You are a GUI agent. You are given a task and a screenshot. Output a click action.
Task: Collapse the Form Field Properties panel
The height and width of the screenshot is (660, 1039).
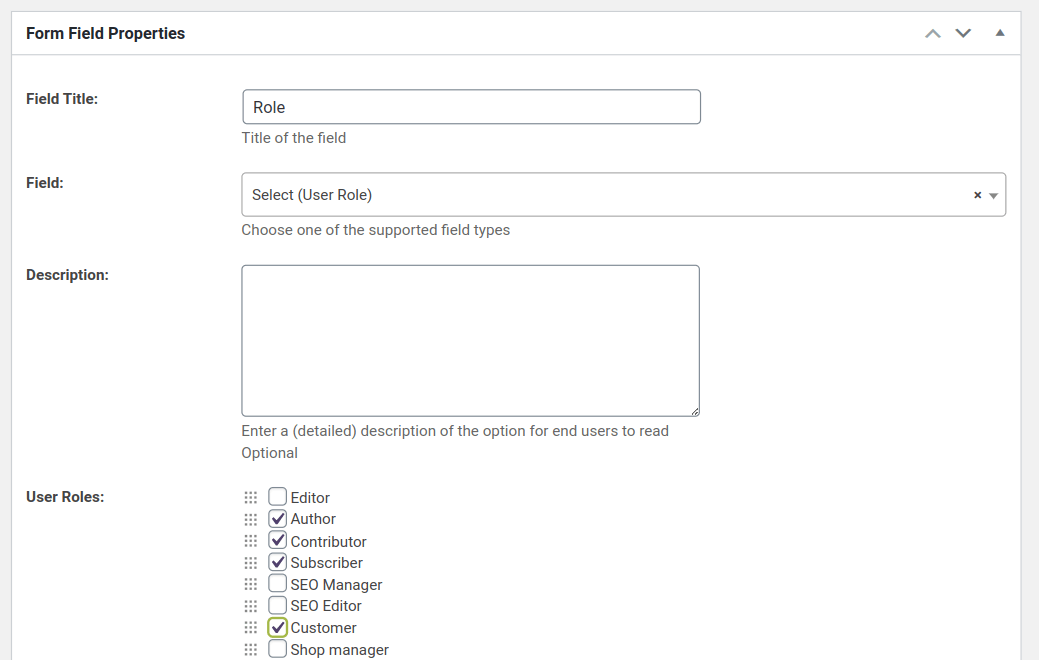pos(1000,33)
